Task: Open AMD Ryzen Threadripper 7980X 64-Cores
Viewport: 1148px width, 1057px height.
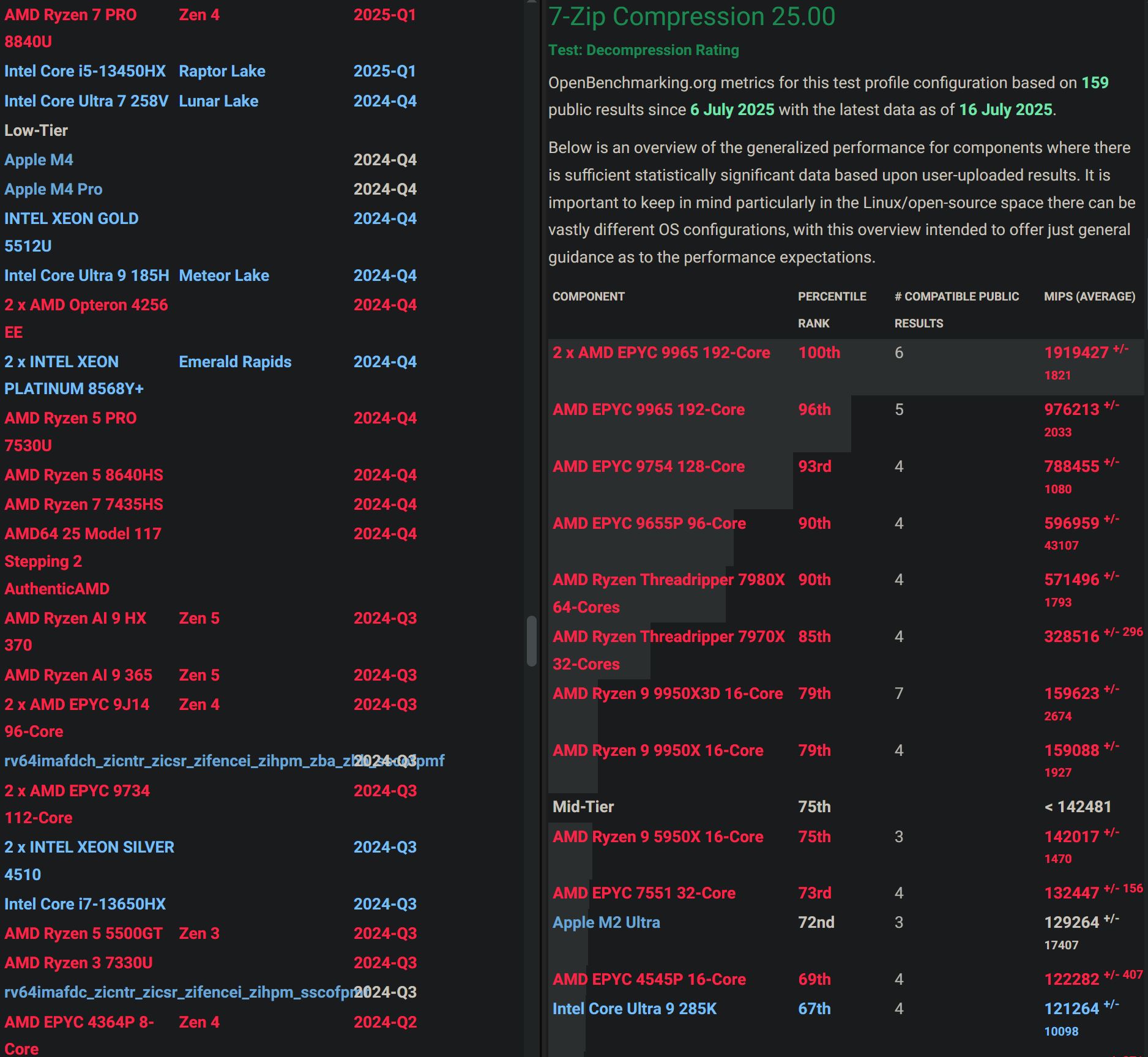Action: [x=669, y=593]
